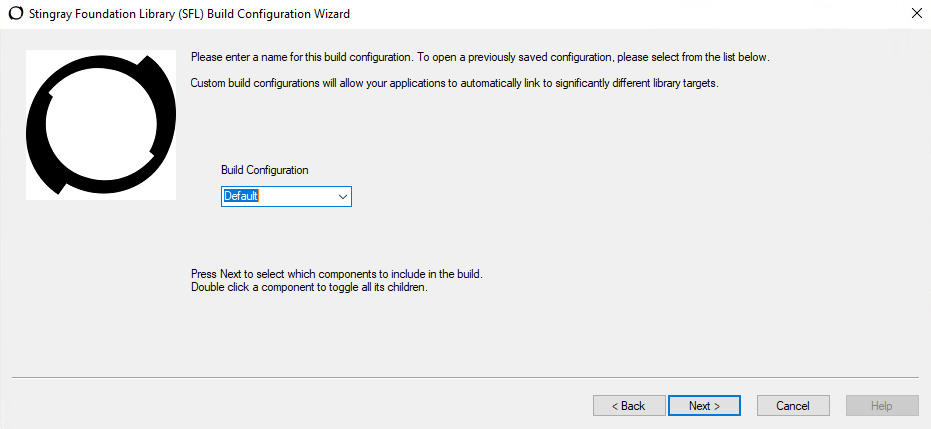This screenshot has height=429, width=931.
Task: Click the Stingray icon in the title bar
Action: pos(15,13)
